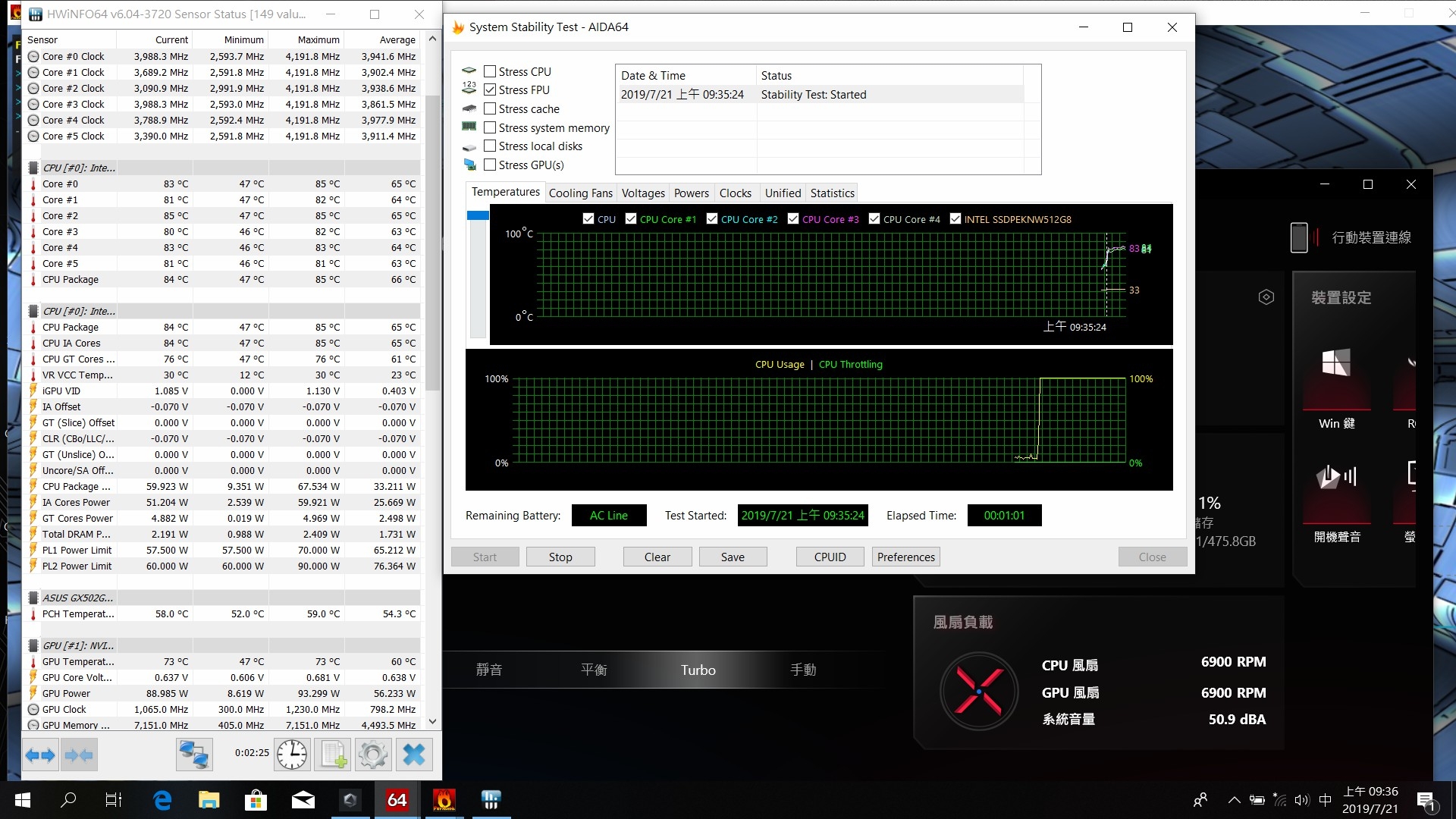
Task: Click HWiNFO log file add icon
Action: pyautogui.click(x=333, y=755)
